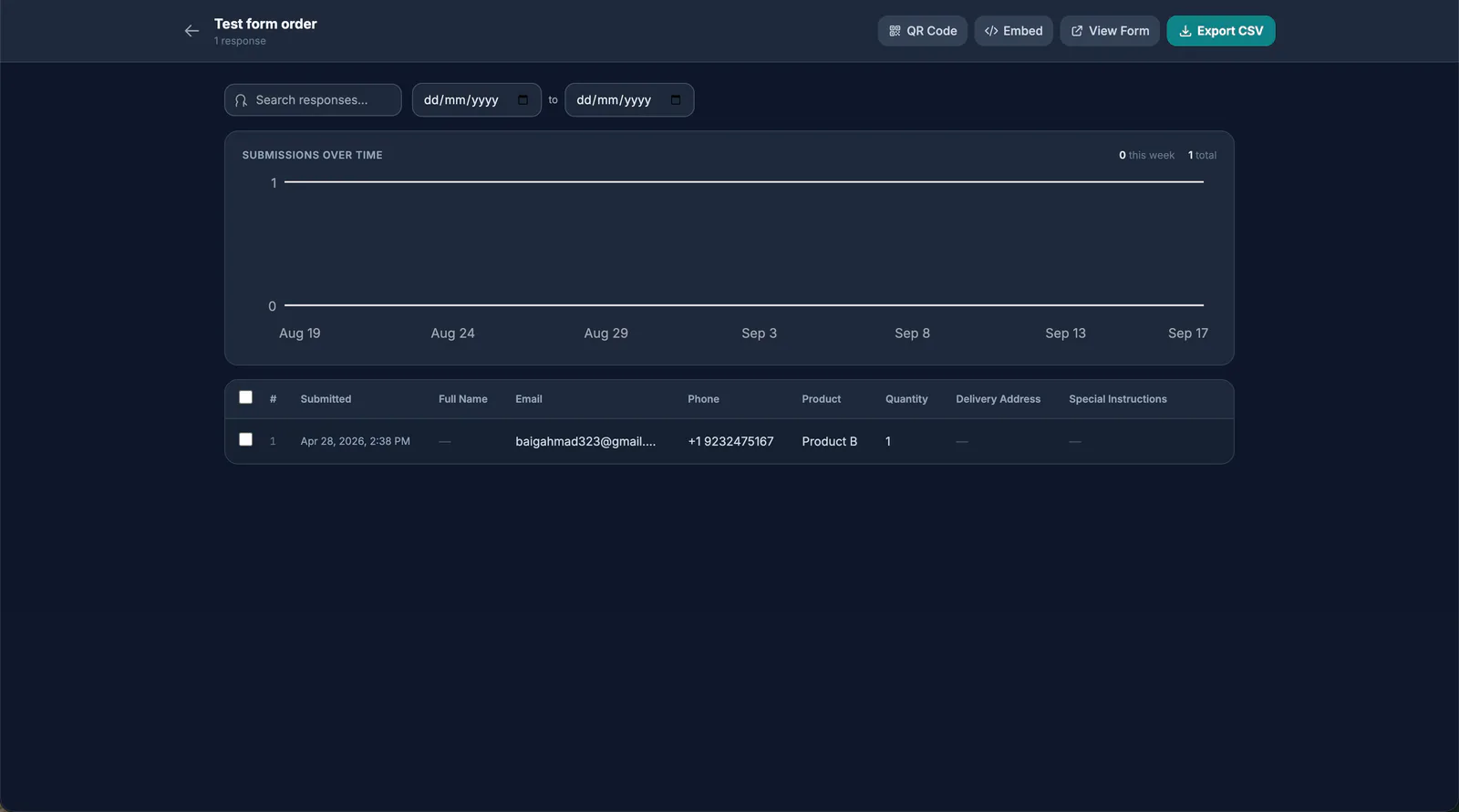Click the phone number +1 9232475167
The image size is (1459, 812).
(730, 441)
